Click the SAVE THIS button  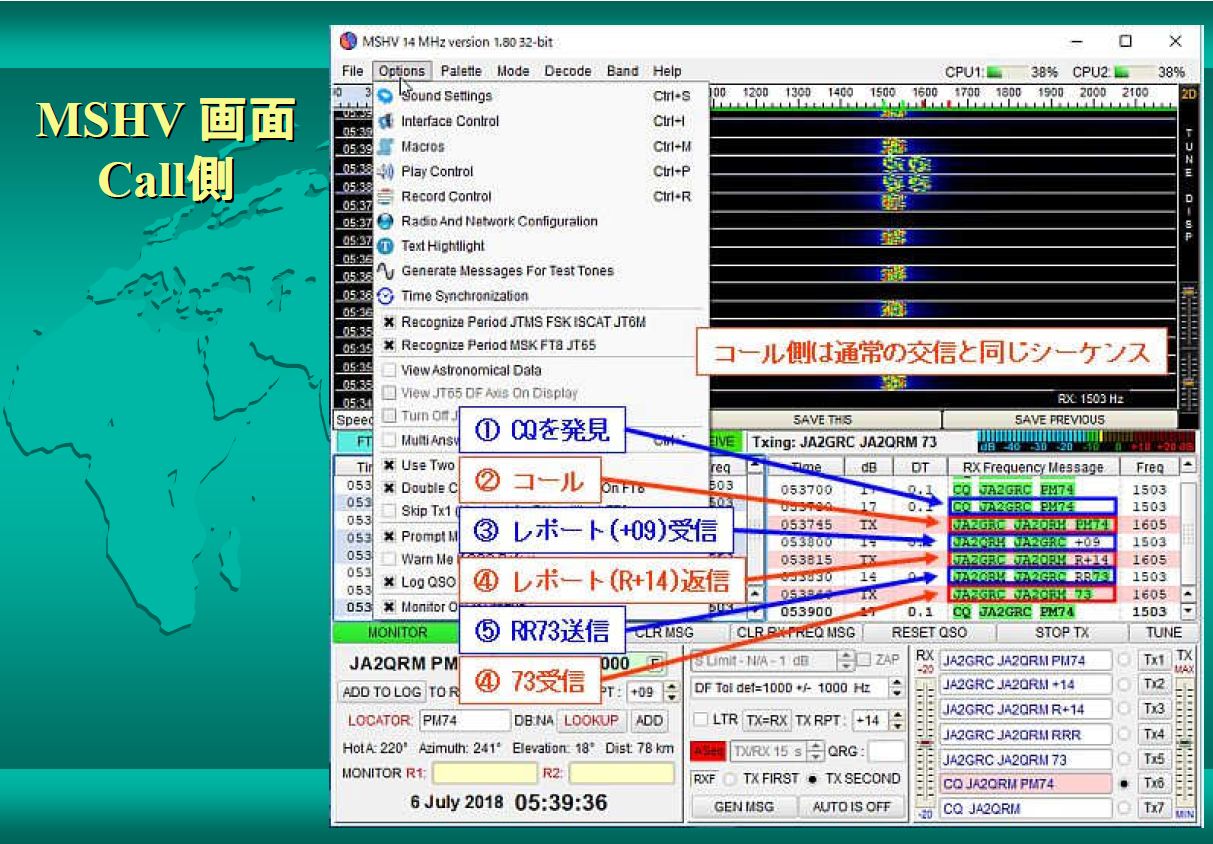pos(822,420)
